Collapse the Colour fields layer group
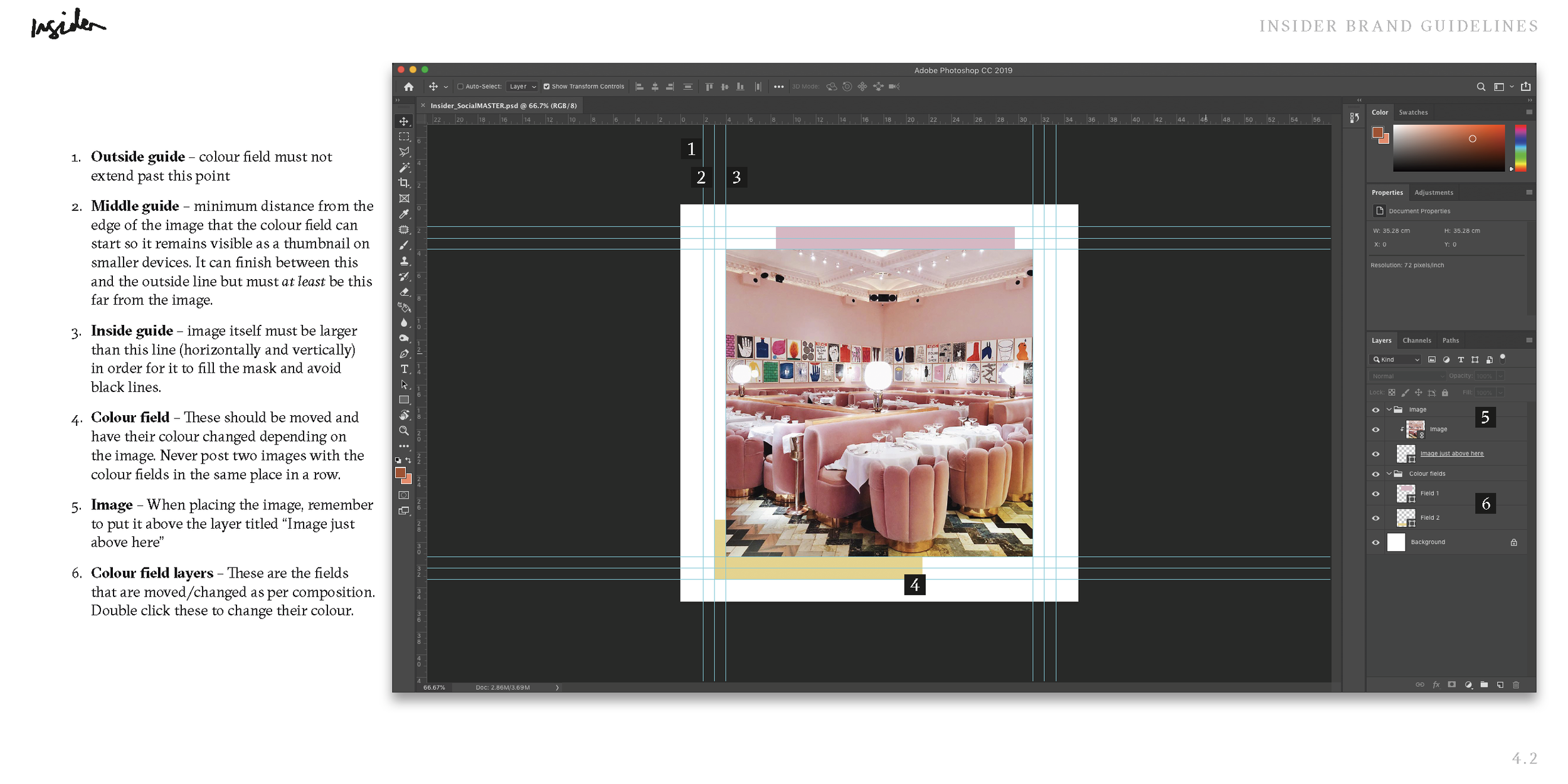This screenshot has width=1568, height=784. [1389, 474]
